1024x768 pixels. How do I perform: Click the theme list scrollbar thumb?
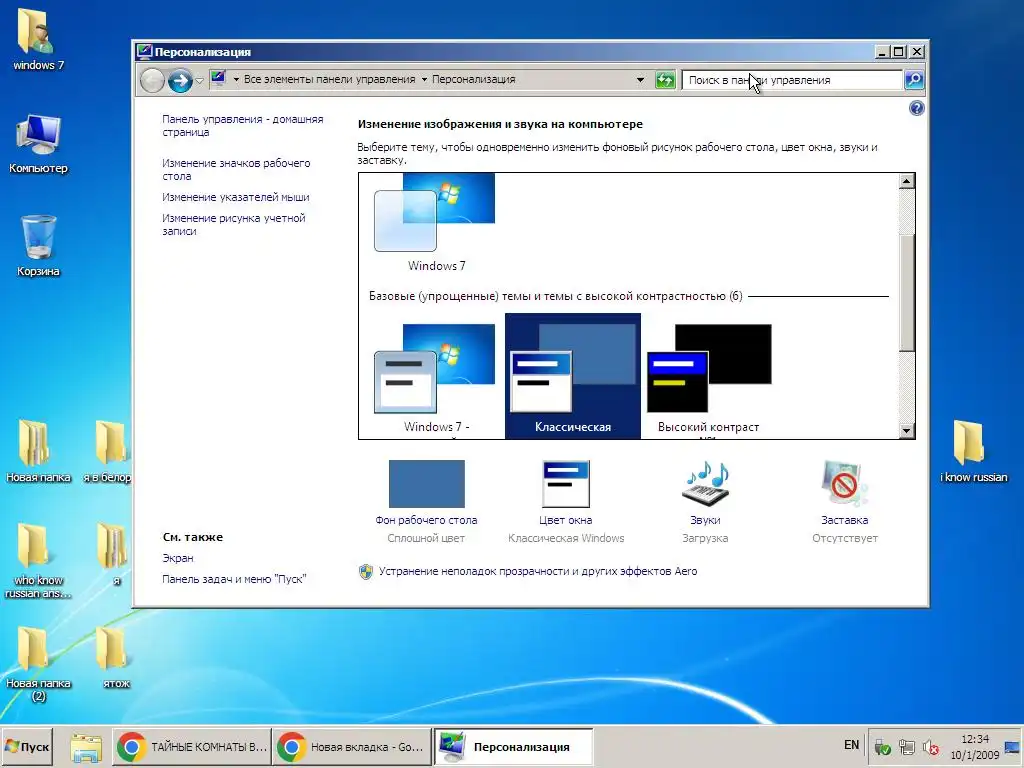pos(906,293)
